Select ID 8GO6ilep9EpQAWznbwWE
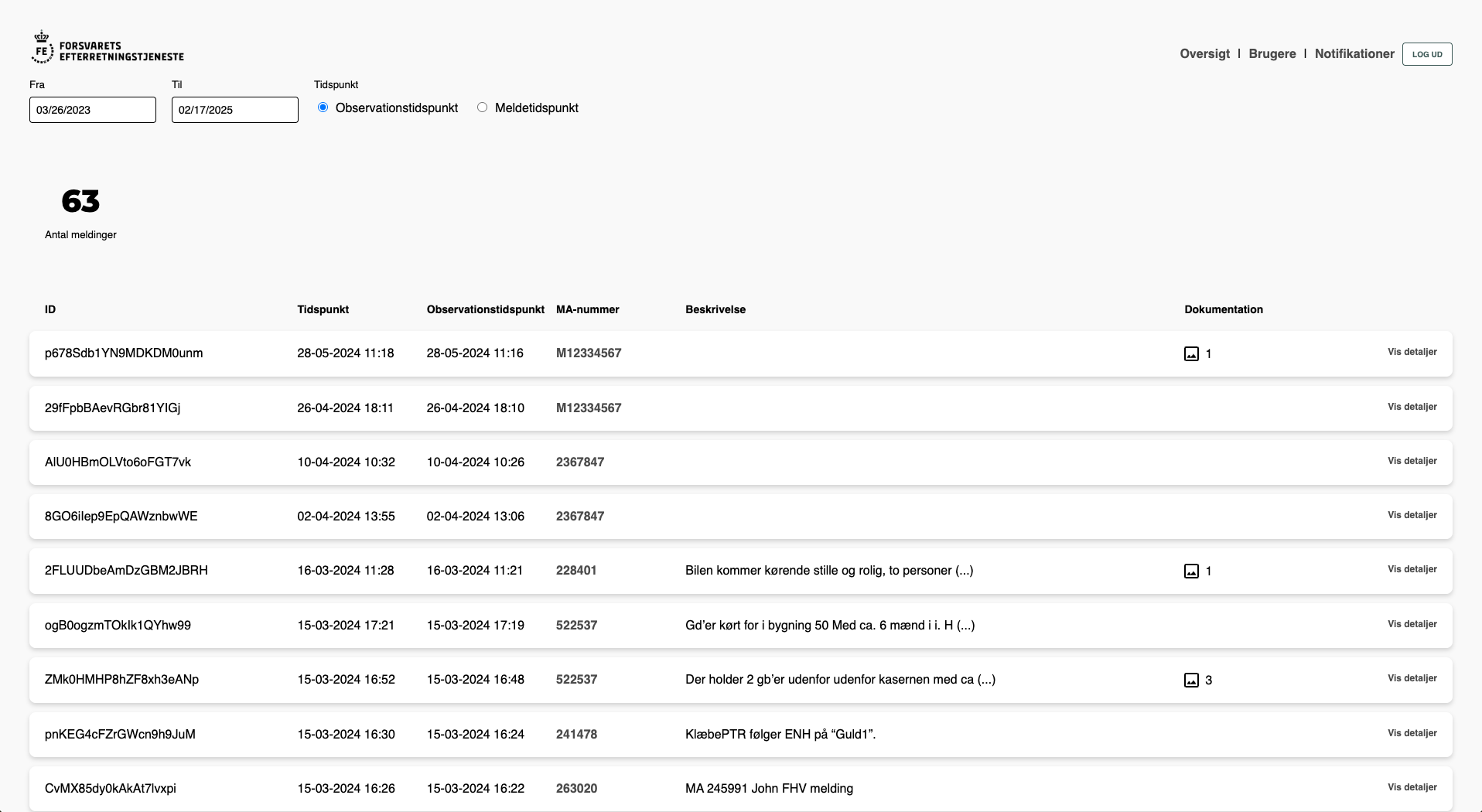Image resolution: width=1482 pixels, height=812 pixels. click(121, 516)
